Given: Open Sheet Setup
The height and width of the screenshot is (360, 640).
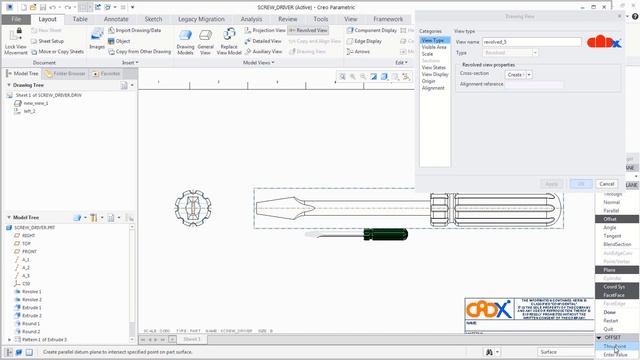Looking at the screenshot, I should coord(47,41).
